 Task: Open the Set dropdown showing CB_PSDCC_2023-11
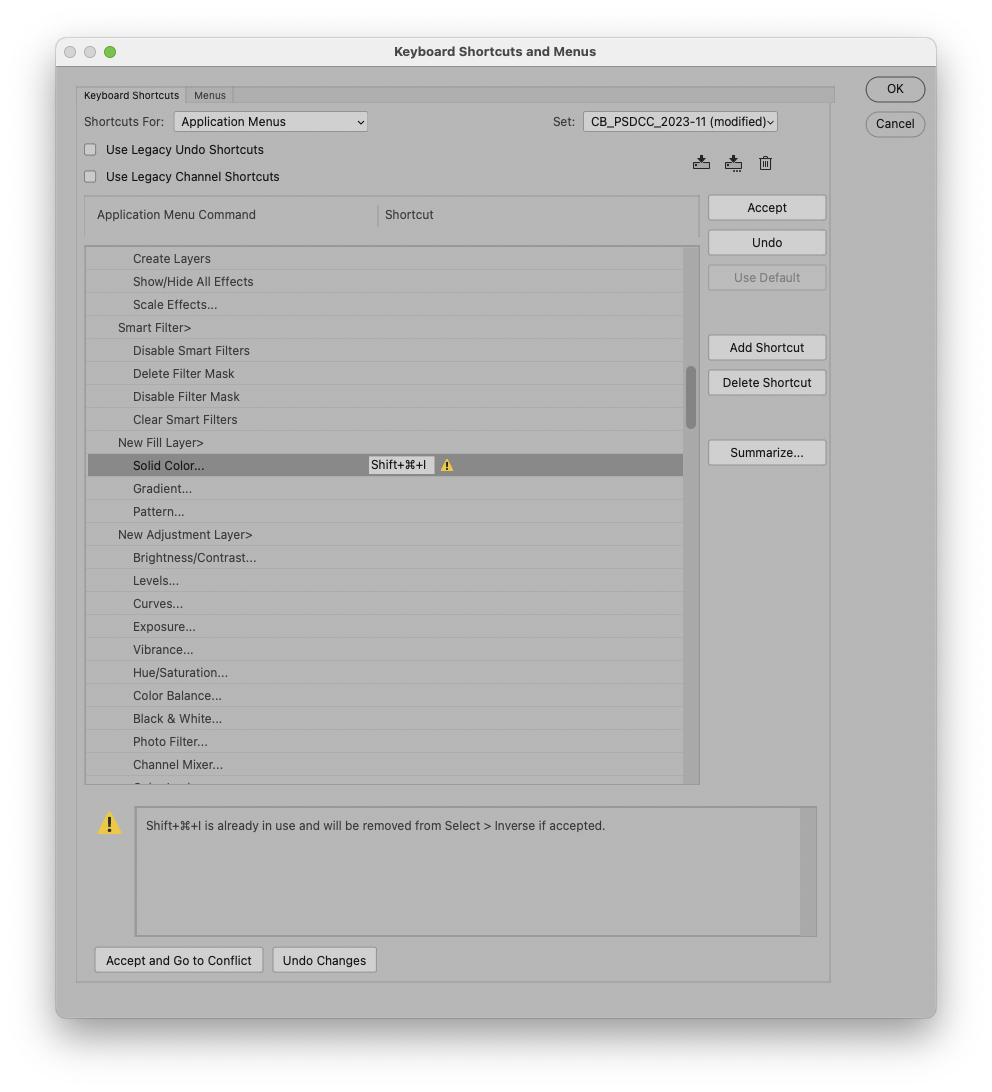point(680,121)
